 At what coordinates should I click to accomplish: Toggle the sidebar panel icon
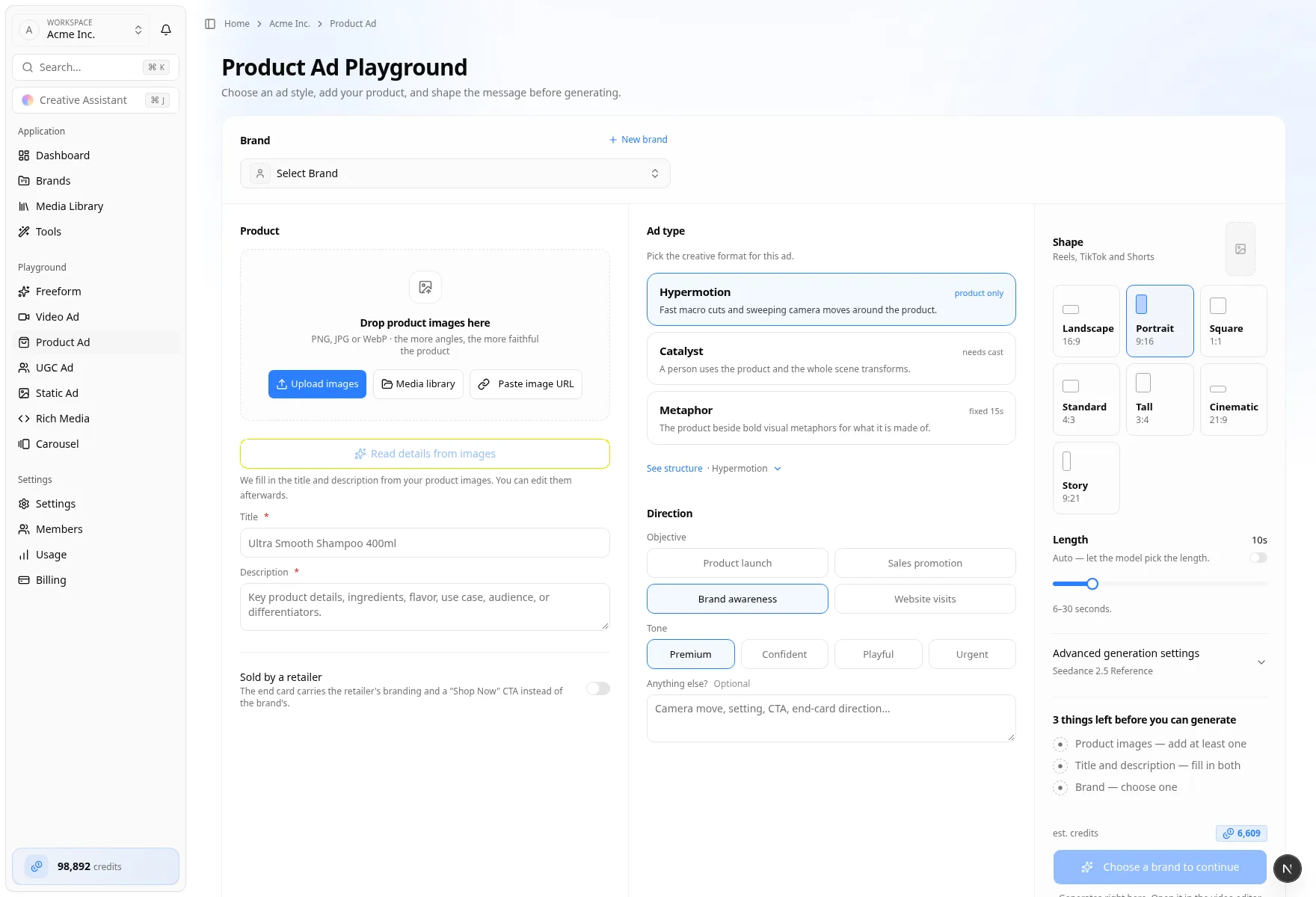click(x=210, y=24)
